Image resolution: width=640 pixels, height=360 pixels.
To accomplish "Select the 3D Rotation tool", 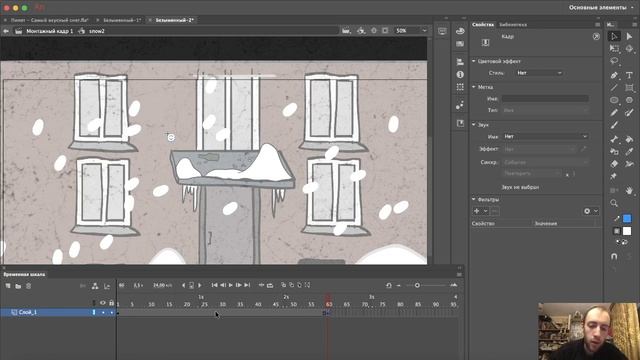I will pos(629,49).
